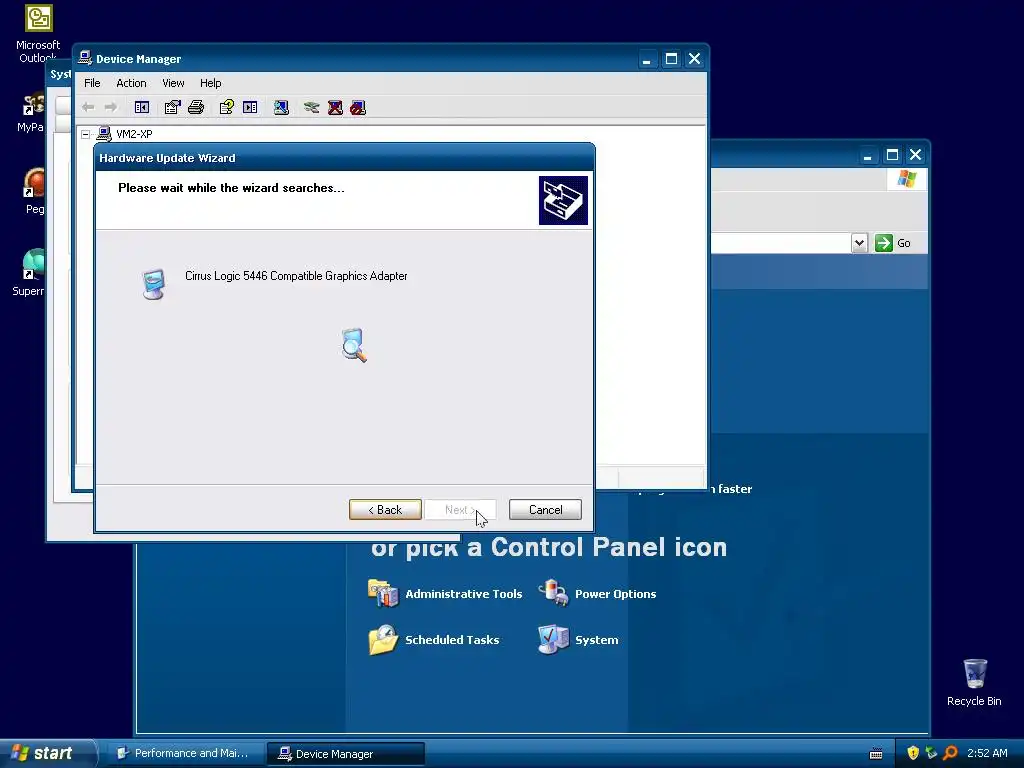Click the on-screen keyboard taskbar icon
The height and width of the screenshot is (768, 1024).
click(876, 754)
